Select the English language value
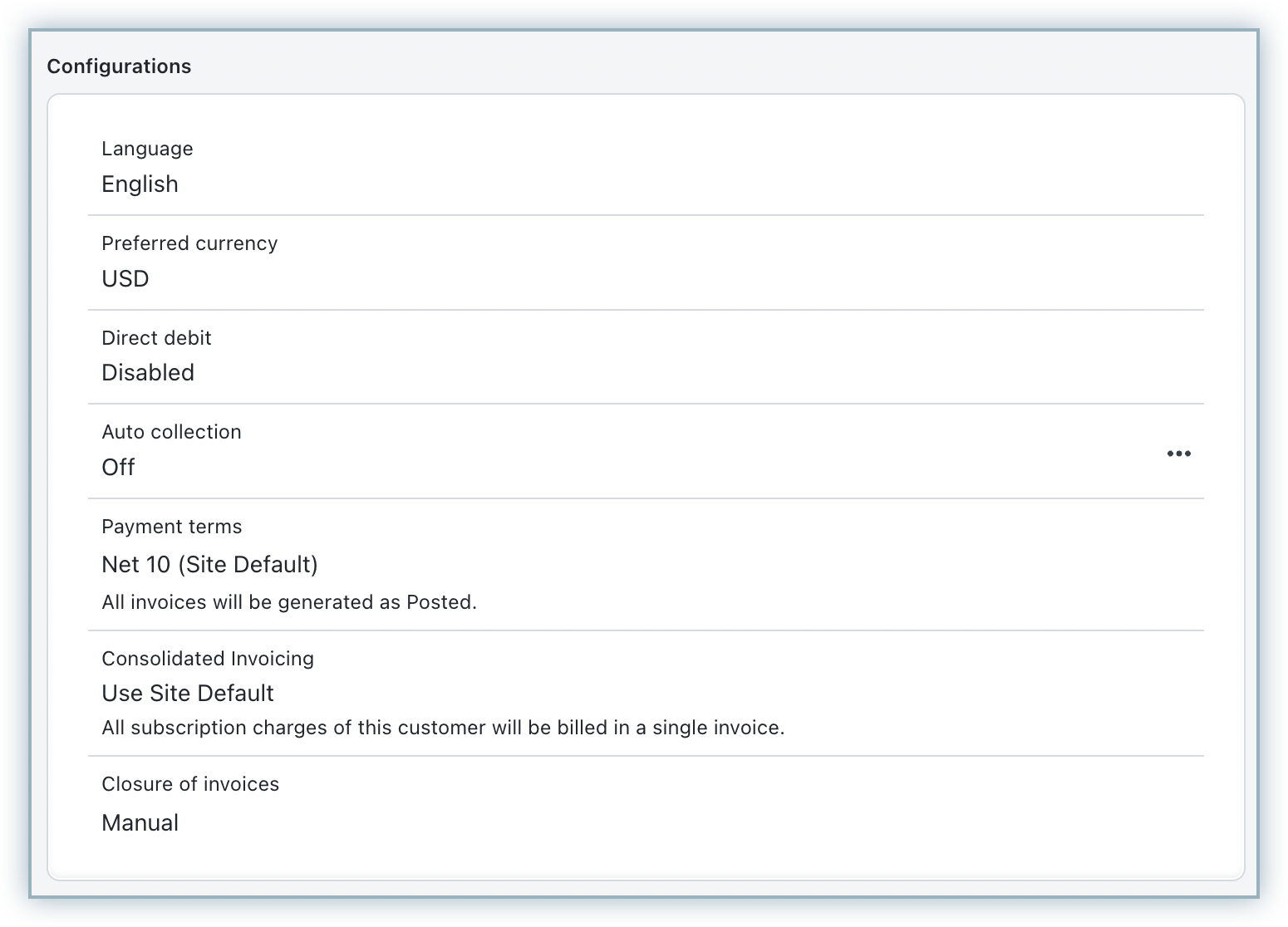 (x=140, y=184)
